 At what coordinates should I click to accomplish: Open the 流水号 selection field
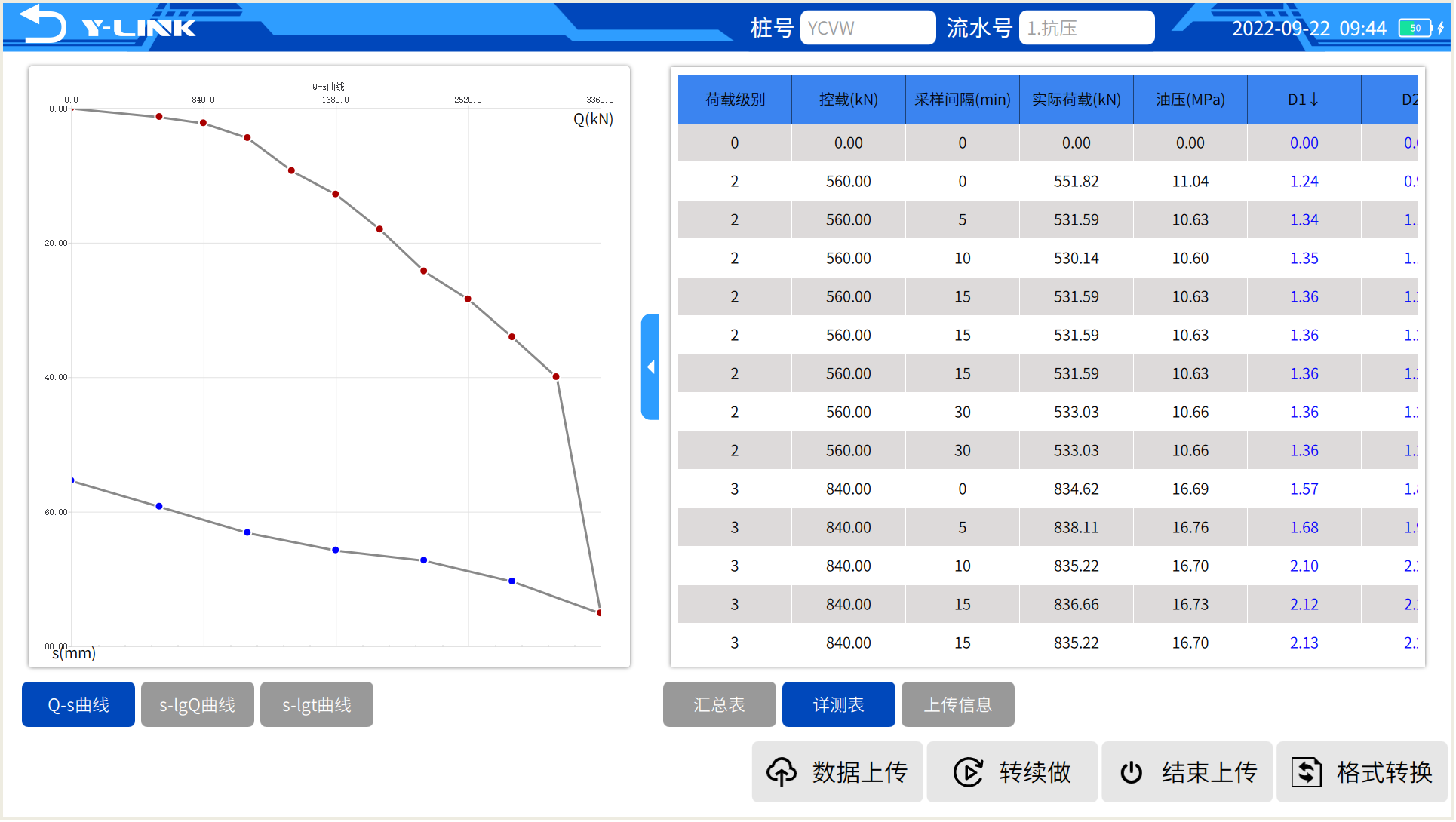(1086, 28)
